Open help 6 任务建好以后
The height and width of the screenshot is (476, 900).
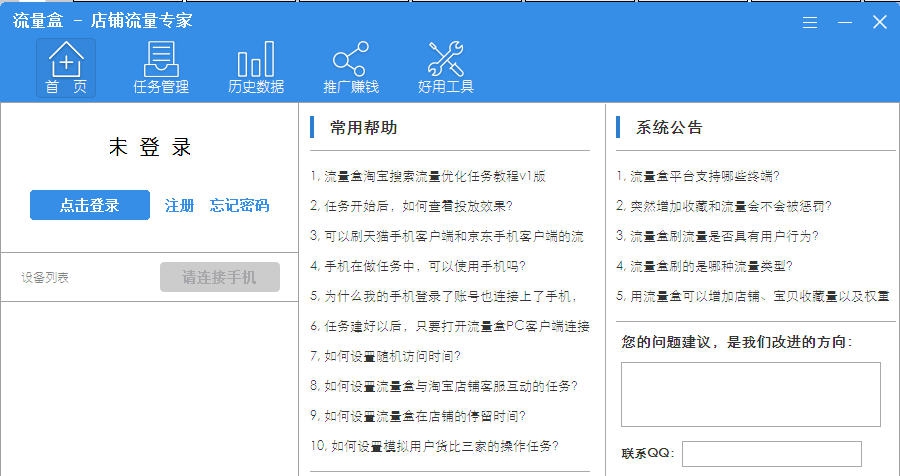449,326
